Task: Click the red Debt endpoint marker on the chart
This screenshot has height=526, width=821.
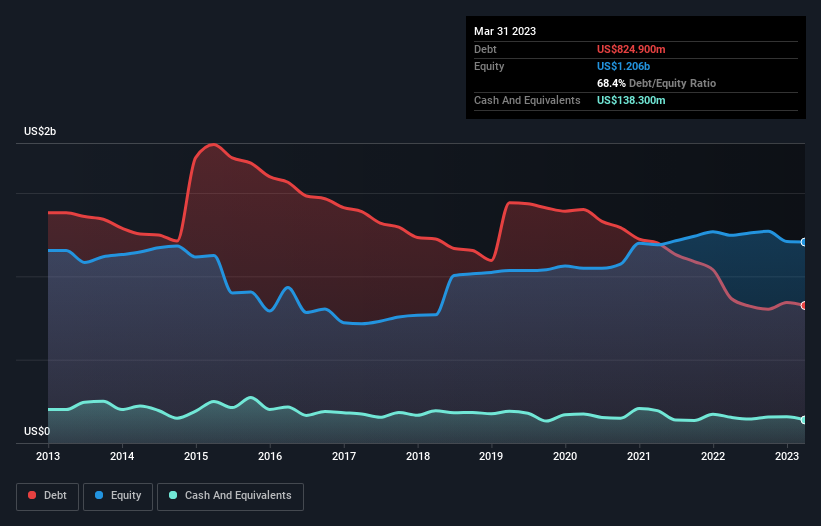Action: coord(803,306)
